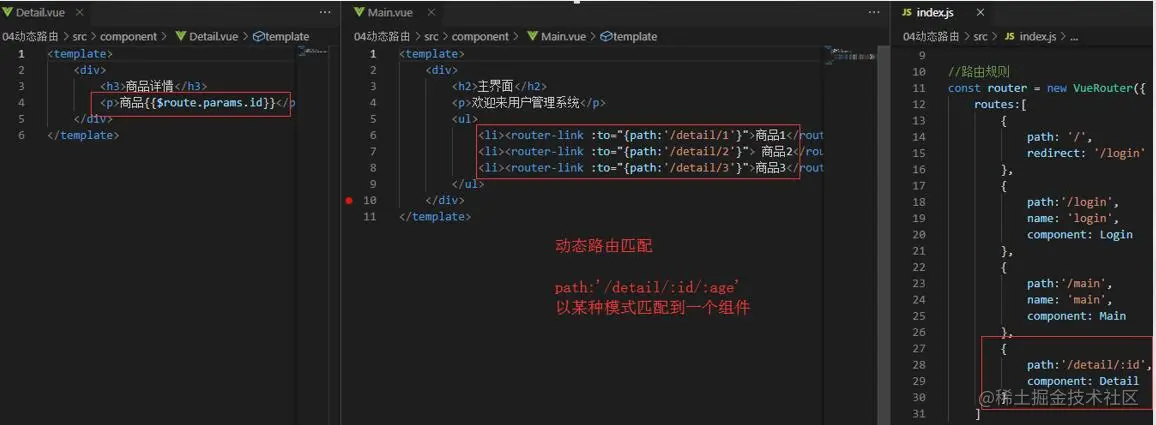
Task: Click the minimap in Detail.vue editor
Action: 315,51
